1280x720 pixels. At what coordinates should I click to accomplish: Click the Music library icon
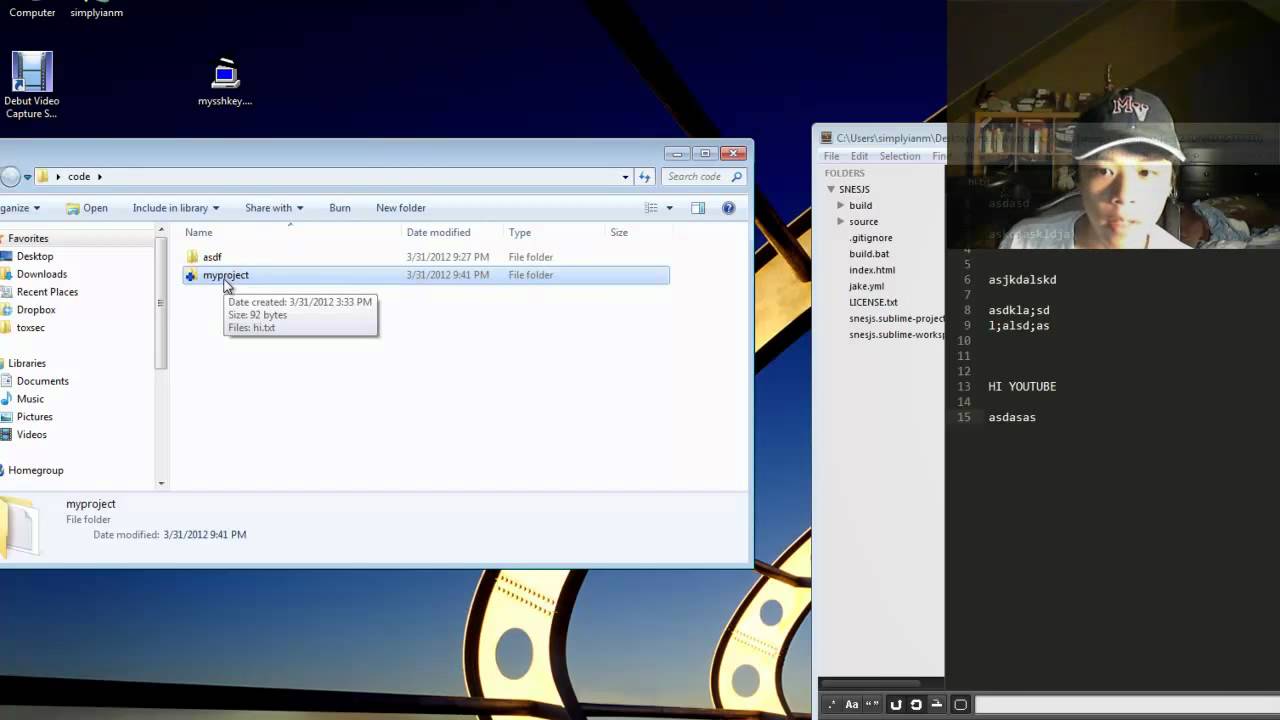[6, 399]
